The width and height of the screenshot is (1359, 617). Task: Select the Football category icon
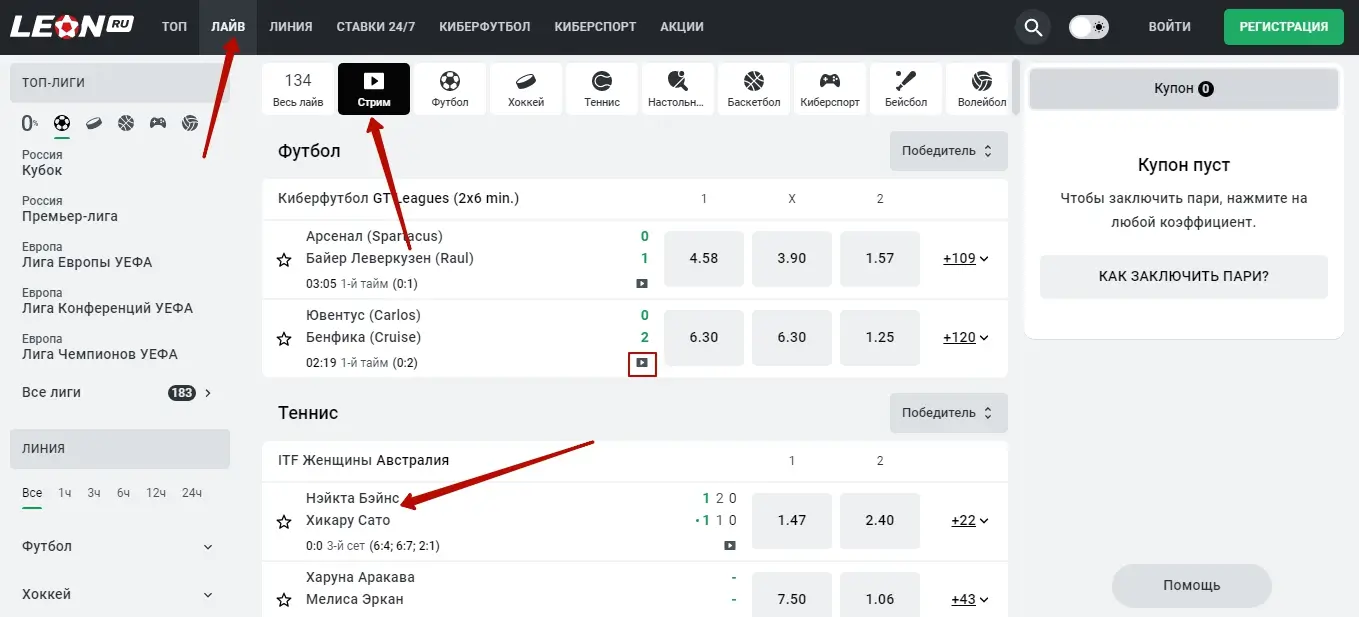[450, 88]
